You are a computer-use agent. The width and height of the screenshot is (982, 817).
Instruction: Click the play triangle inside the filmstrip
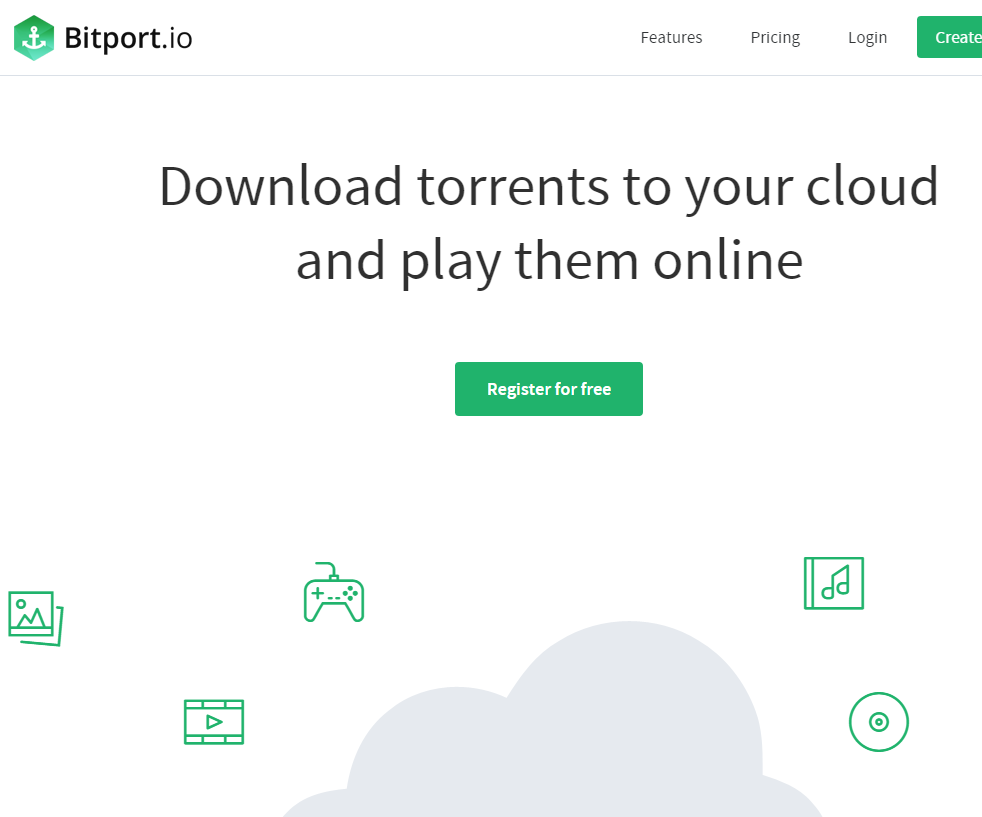(214, 721)
